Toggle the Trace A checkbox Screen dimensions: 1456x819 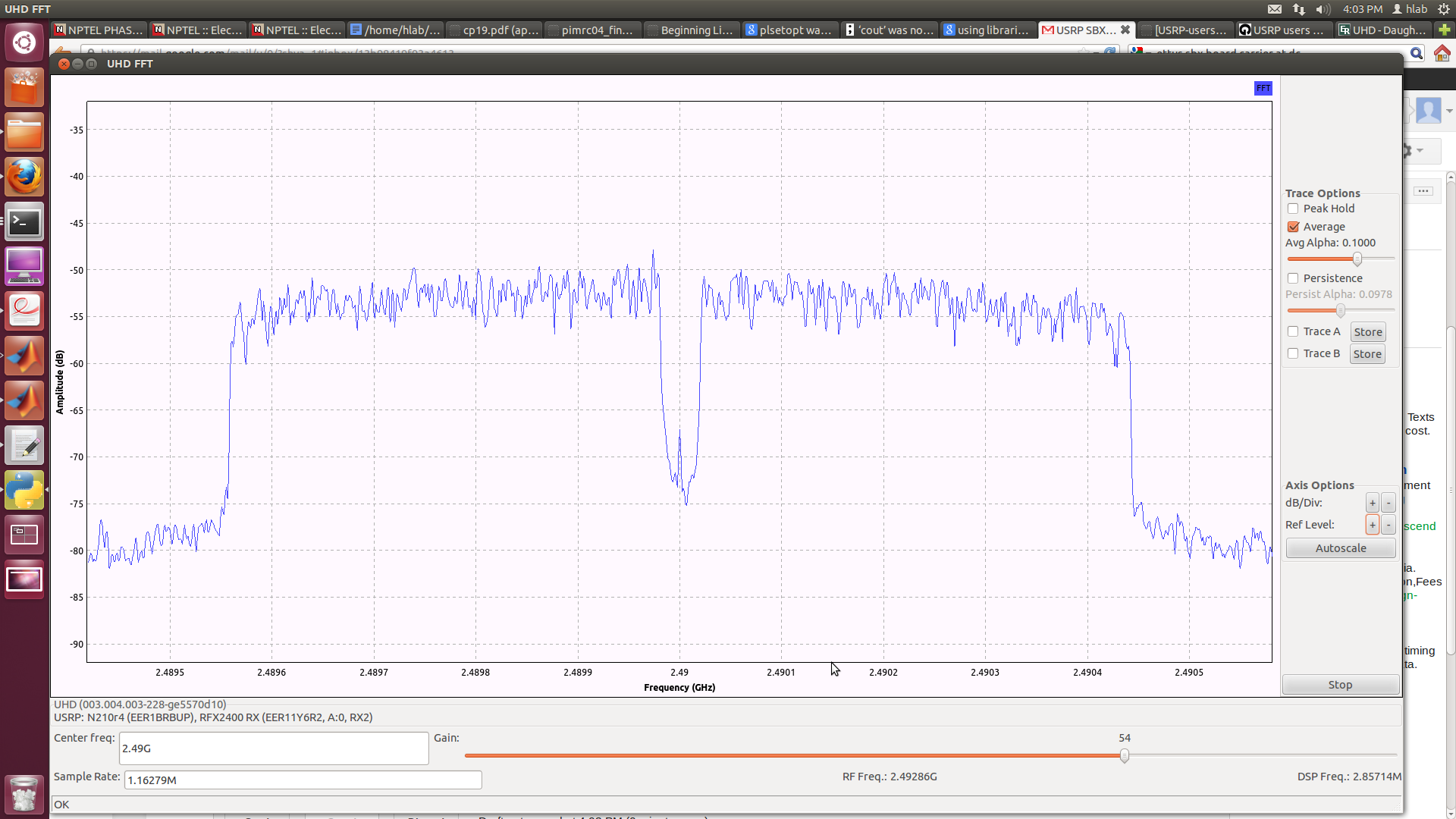(x=1294, y=331)
